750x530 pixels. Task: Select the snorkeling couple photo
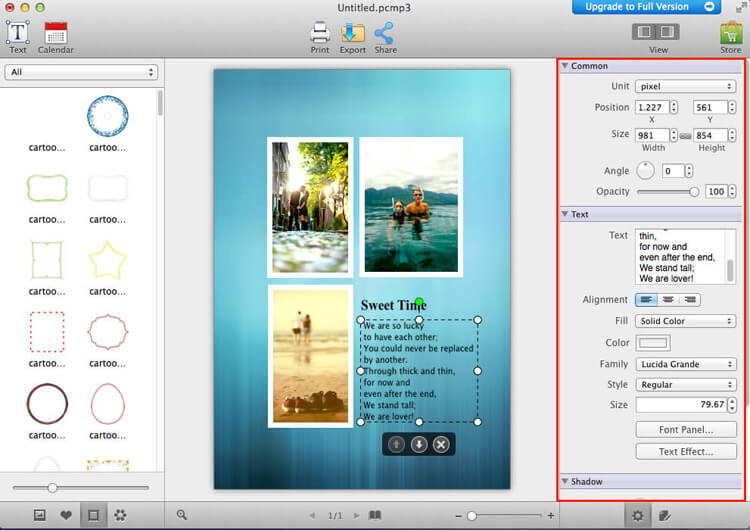411,207
